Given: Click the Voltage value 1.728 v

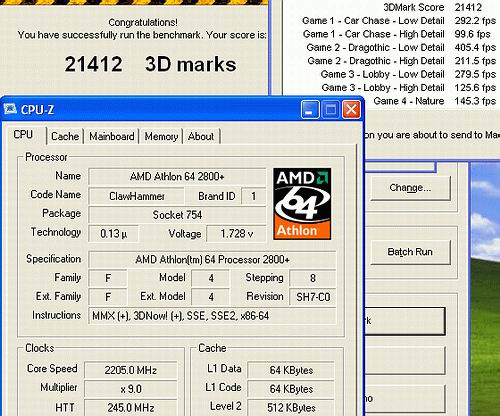Looking at the screenshot, I should click(x=236, y=233).
